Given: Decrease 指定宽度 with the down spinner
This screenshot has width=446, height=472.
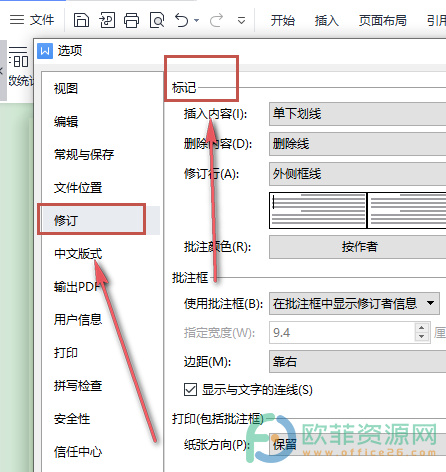Looking at the screenshot, I should click(422, 337).
